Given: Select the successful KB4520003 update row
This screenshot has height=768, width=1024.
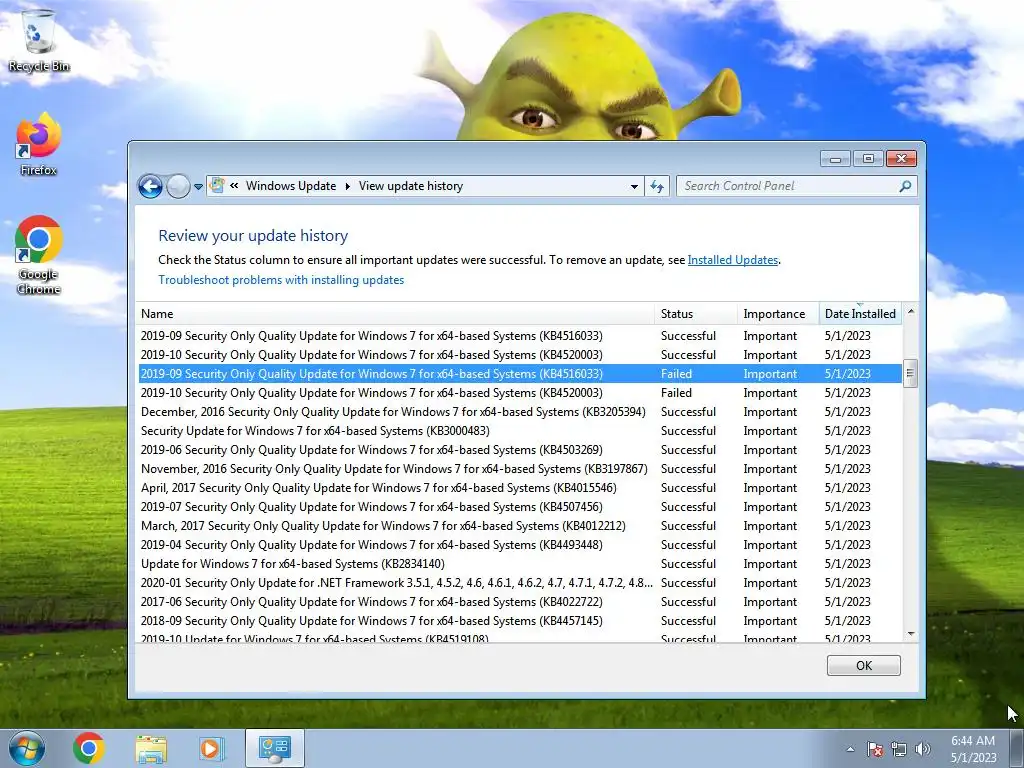Looking at the screenshot, I should [519, 355].
